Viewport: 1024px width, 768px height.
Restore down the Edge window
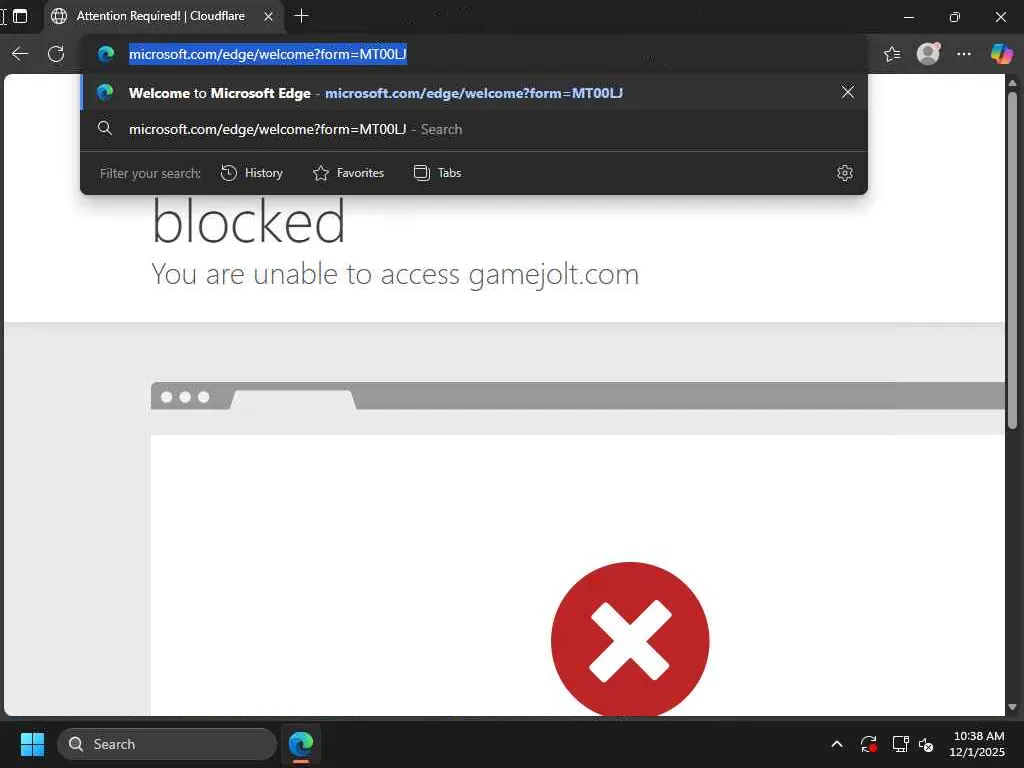tap(954, 17)
